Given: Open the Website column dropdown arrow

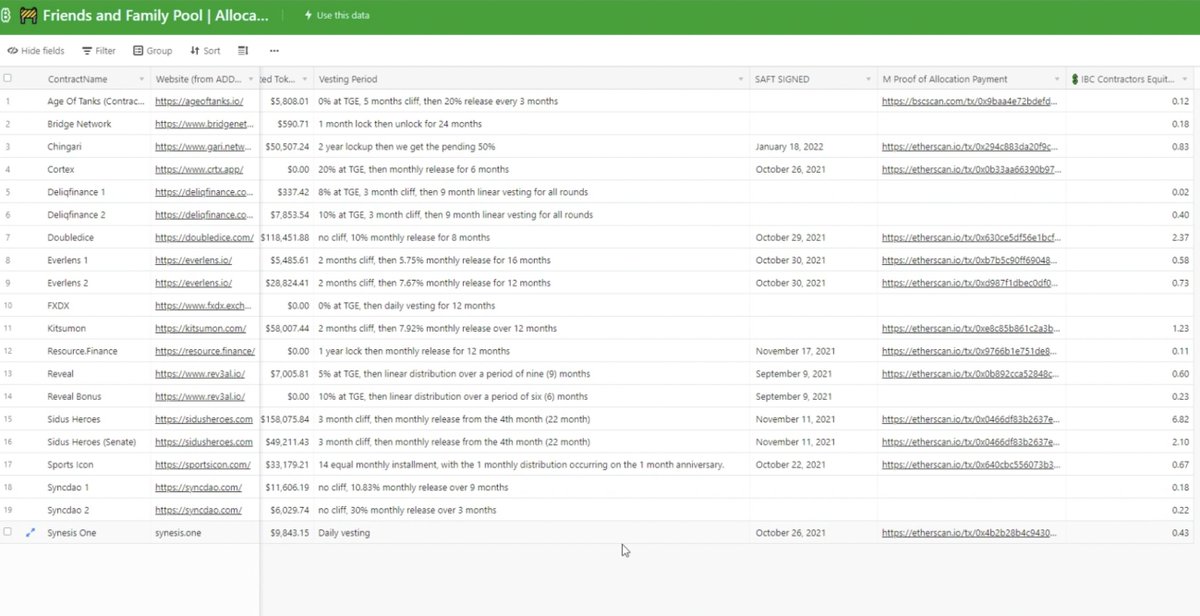Looking at the screenshot, I should 249,79.
